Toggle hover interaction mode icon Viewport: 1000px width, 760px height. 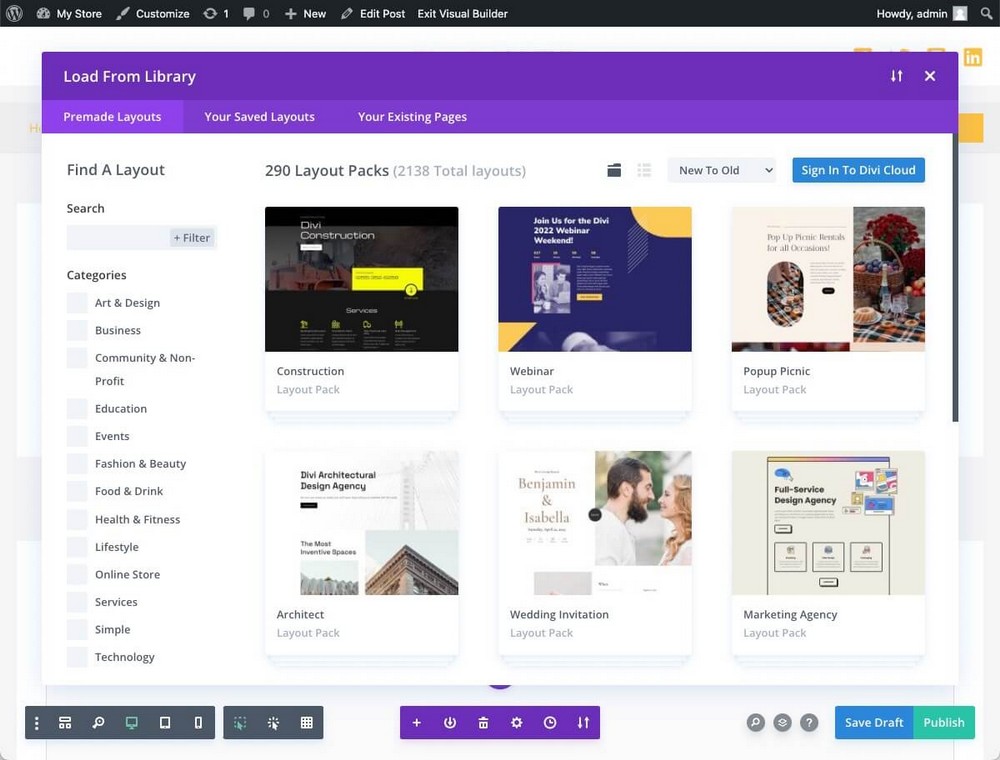(x=240, y=722)
